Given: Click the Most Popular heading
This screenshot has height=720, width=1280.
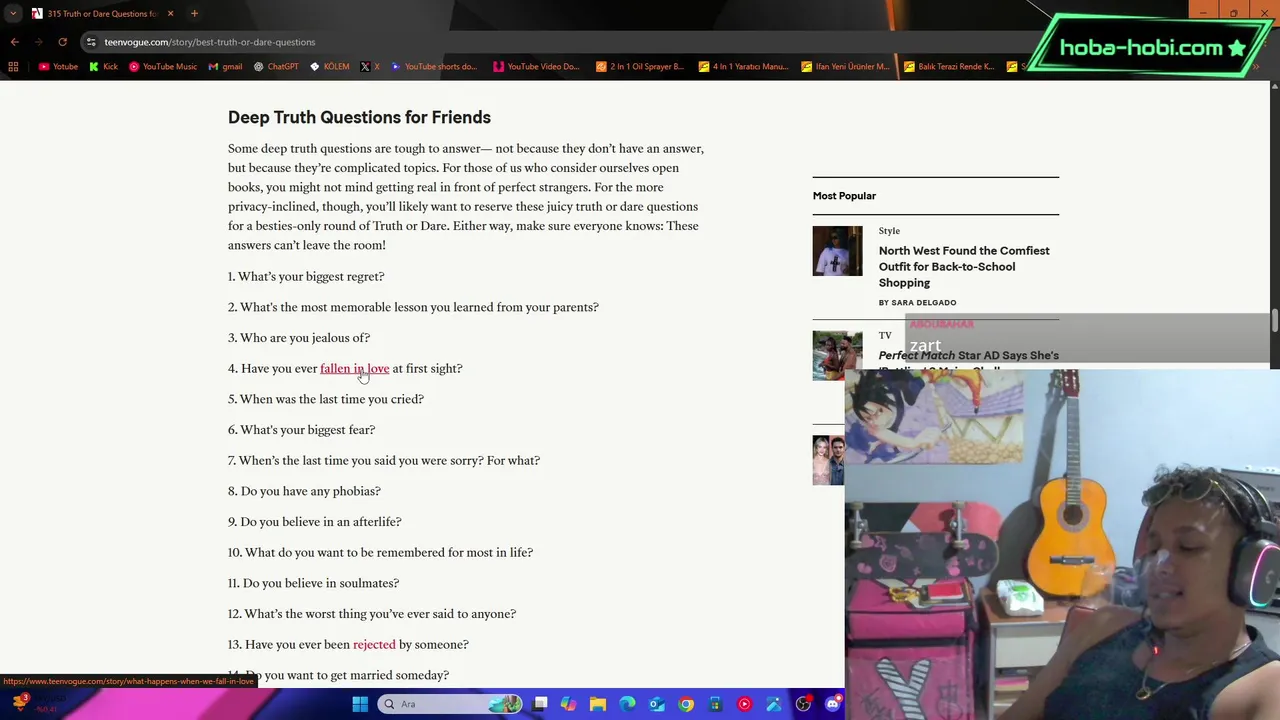Looking at the screenshot, I should click(x=844, y=196).
